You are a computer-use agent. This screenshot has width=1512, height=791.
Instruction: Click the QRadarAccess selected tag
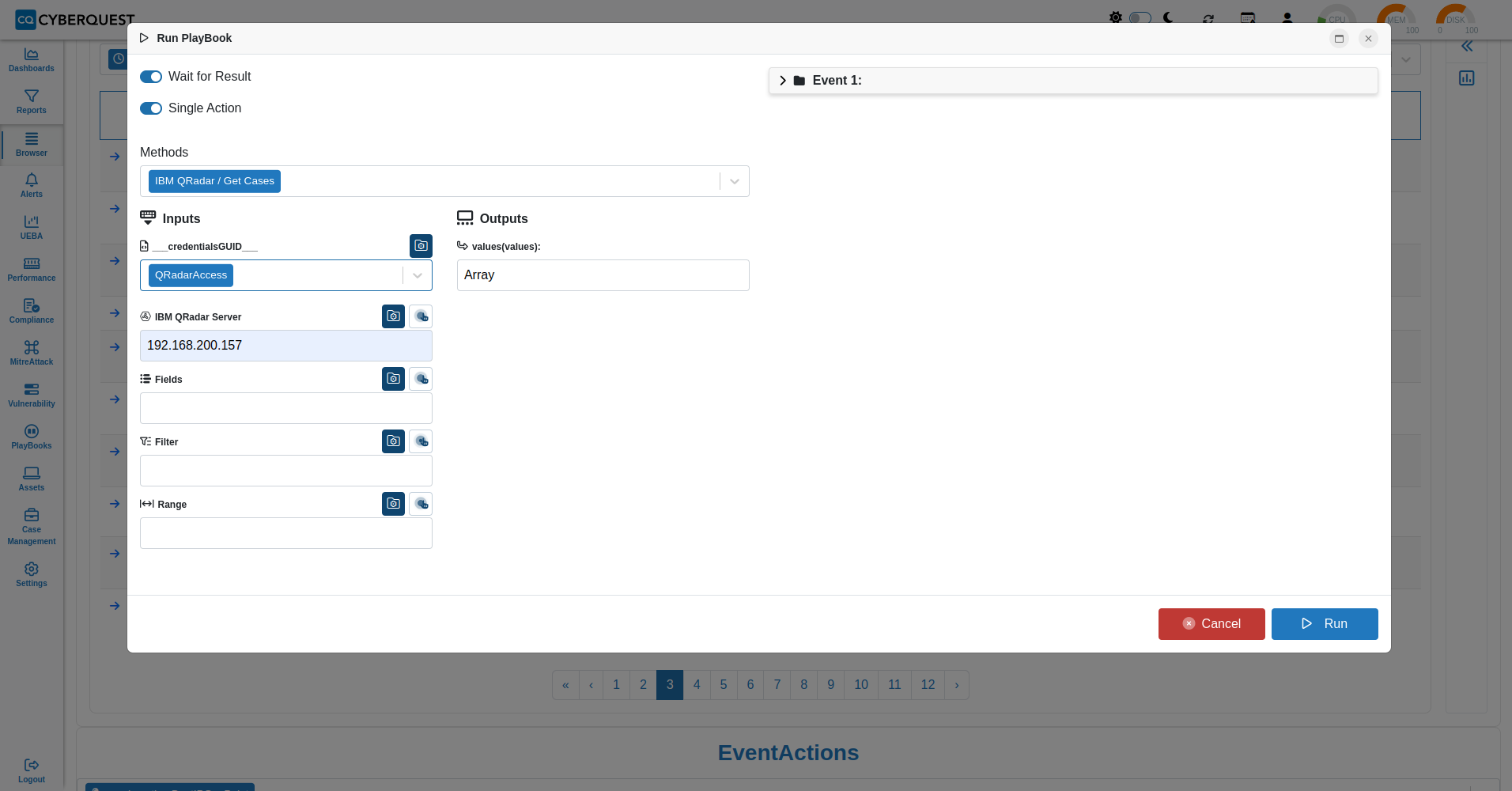tap(191, 275)
